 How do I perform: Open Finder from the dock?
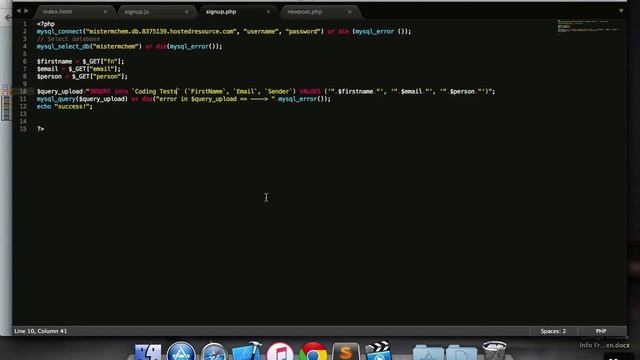click(148, 352)
